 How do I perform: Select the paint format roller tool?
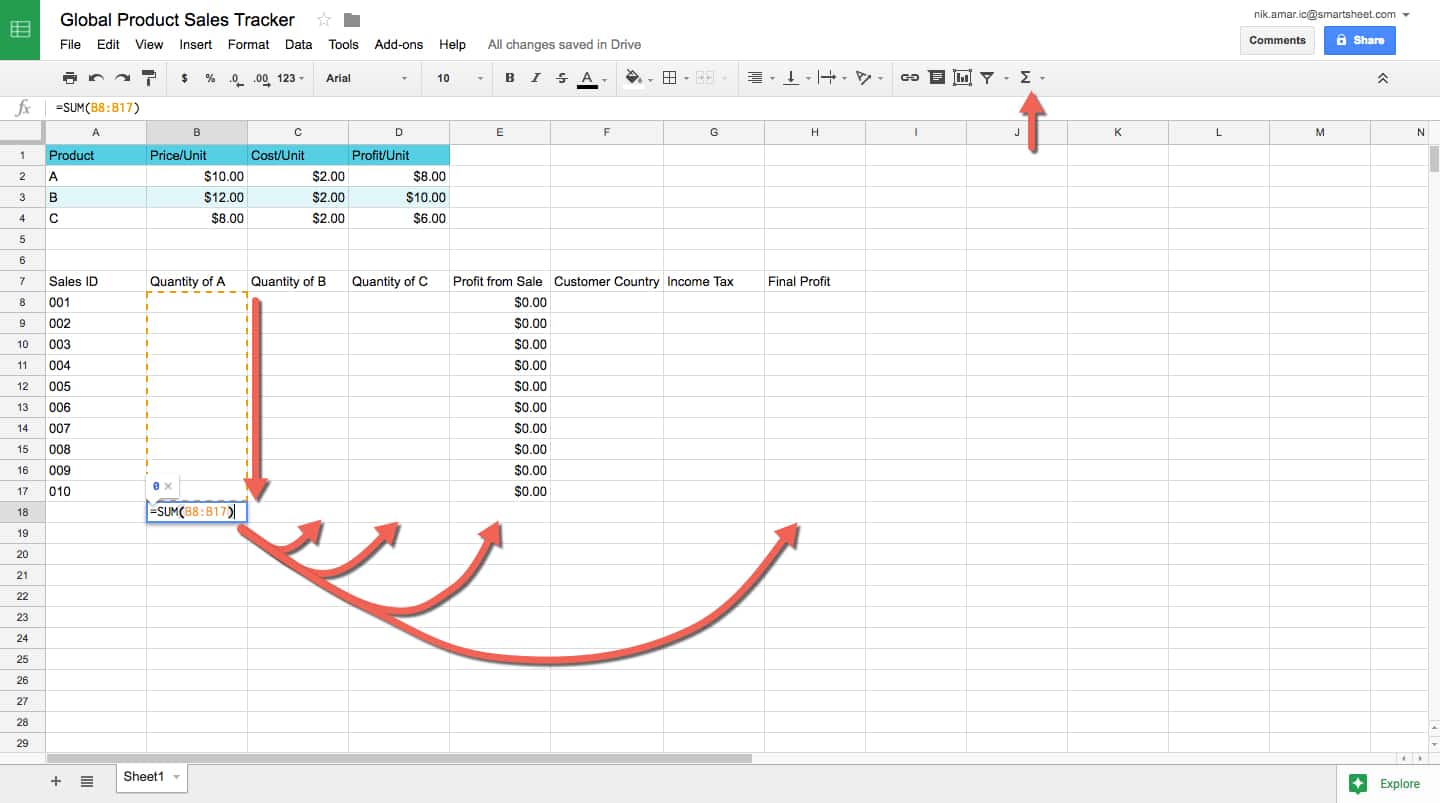click(x=149, y=78)
